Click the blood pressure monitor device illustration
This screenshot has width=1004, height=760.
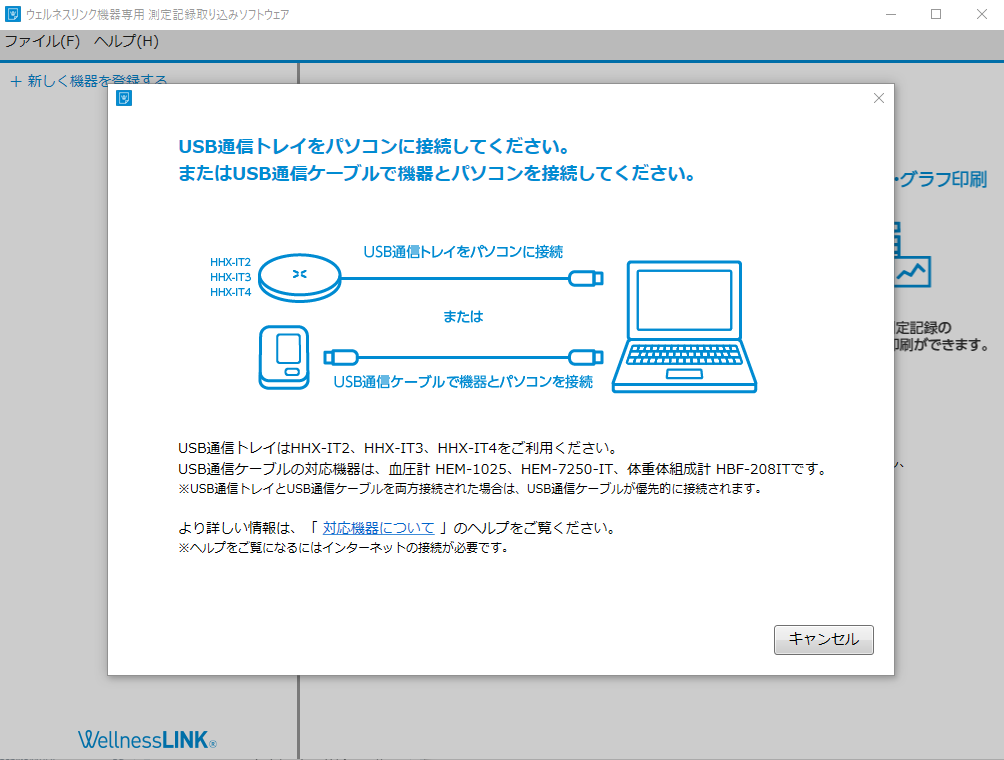(x=284, y=357)
